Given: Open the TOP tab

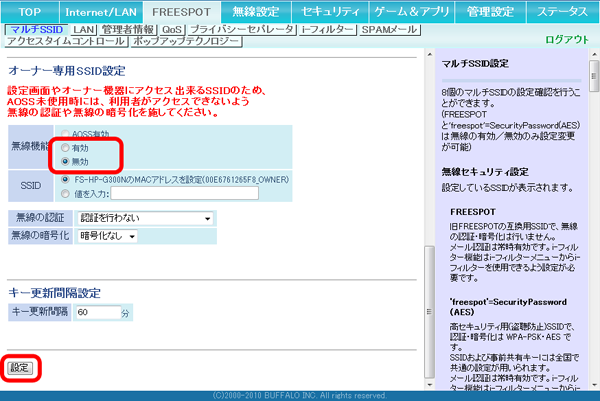Looking at the screenshot, I should point(30,12).
